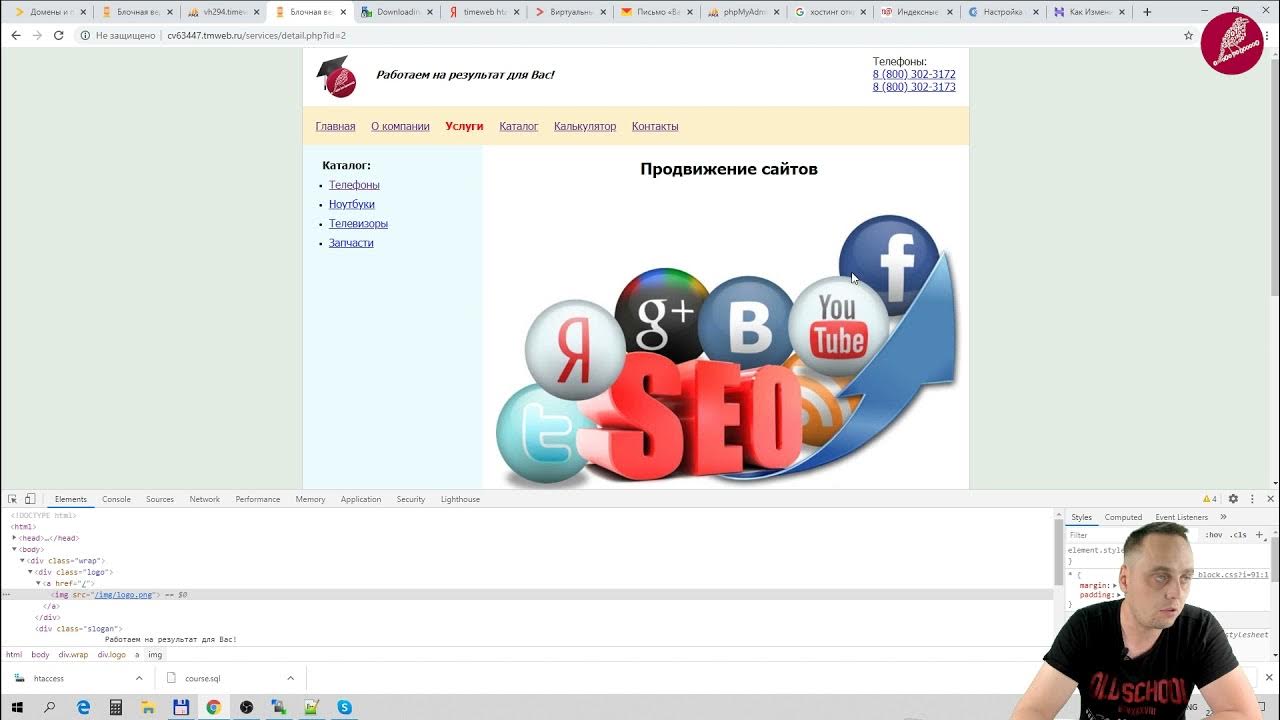Switch to Chrome on the taskbar

pyautogui.click(x=213, y=707)
